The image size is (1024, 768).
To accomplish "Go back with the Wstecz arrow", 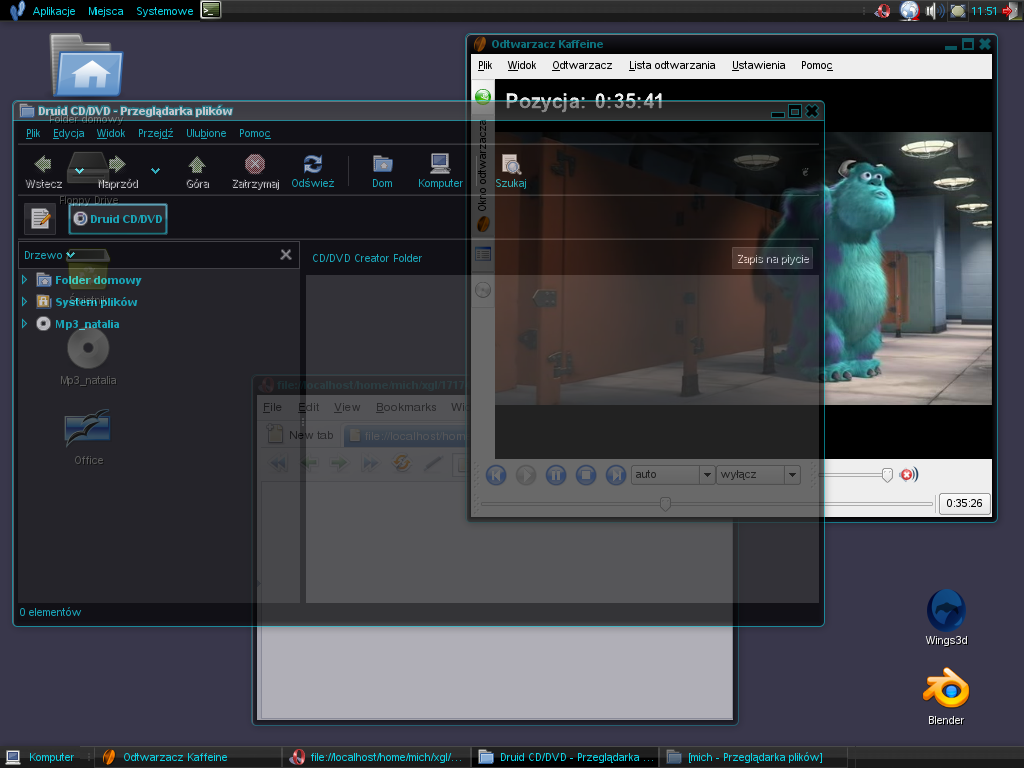I will coord(43,171).
